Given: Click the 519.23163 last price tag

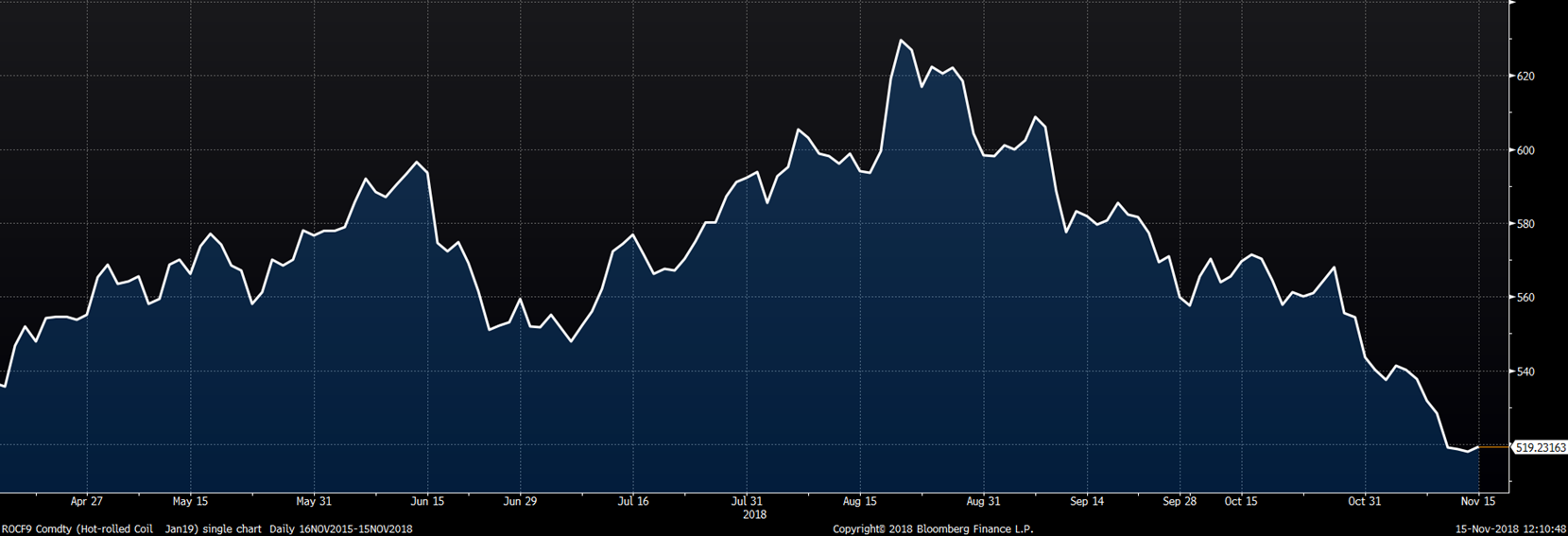Looking at the screenshot, I should pos(1540,447).
